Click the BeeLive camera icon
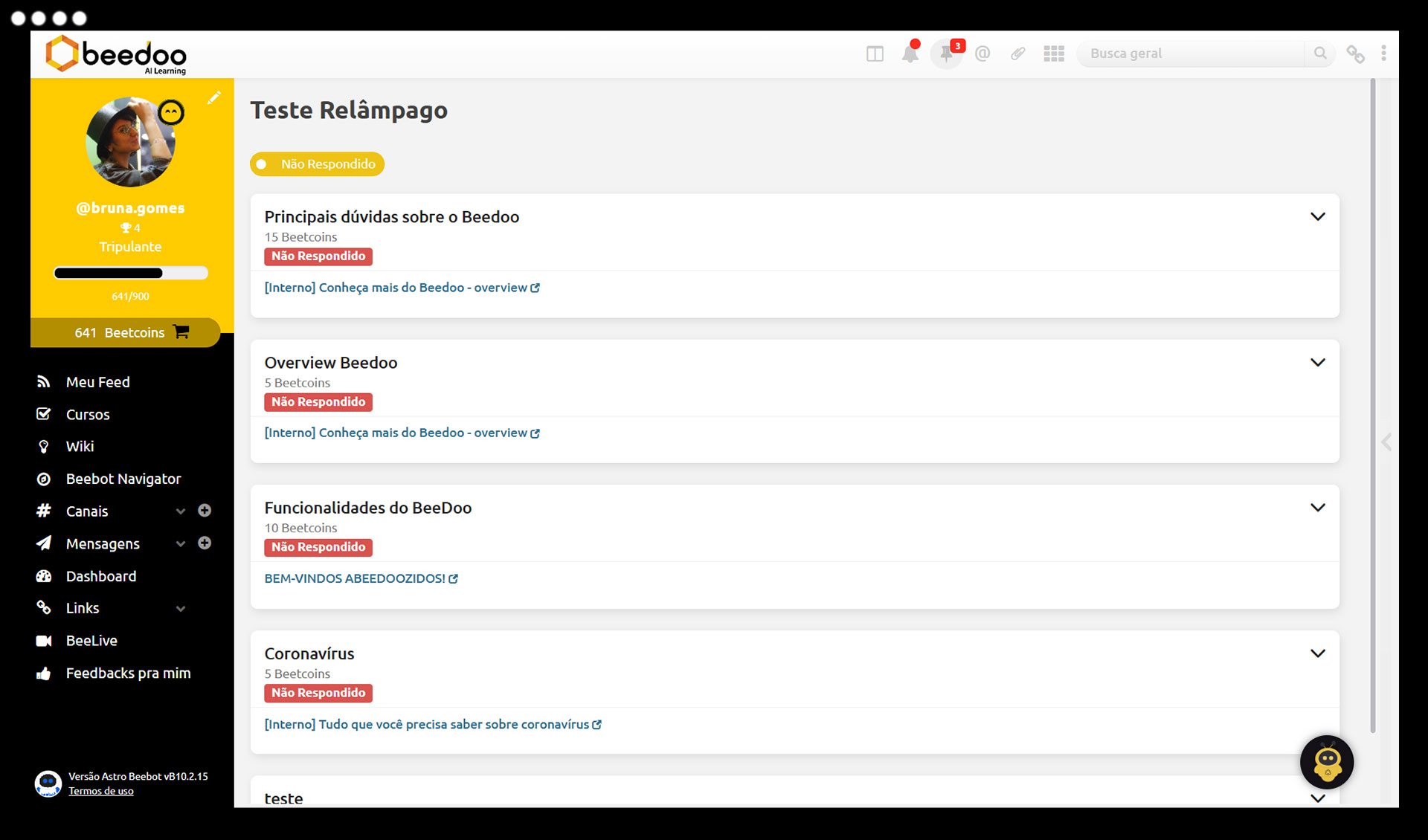Image resolution: width=1428 pixels, height=840 pixels. tap(44, 641)
